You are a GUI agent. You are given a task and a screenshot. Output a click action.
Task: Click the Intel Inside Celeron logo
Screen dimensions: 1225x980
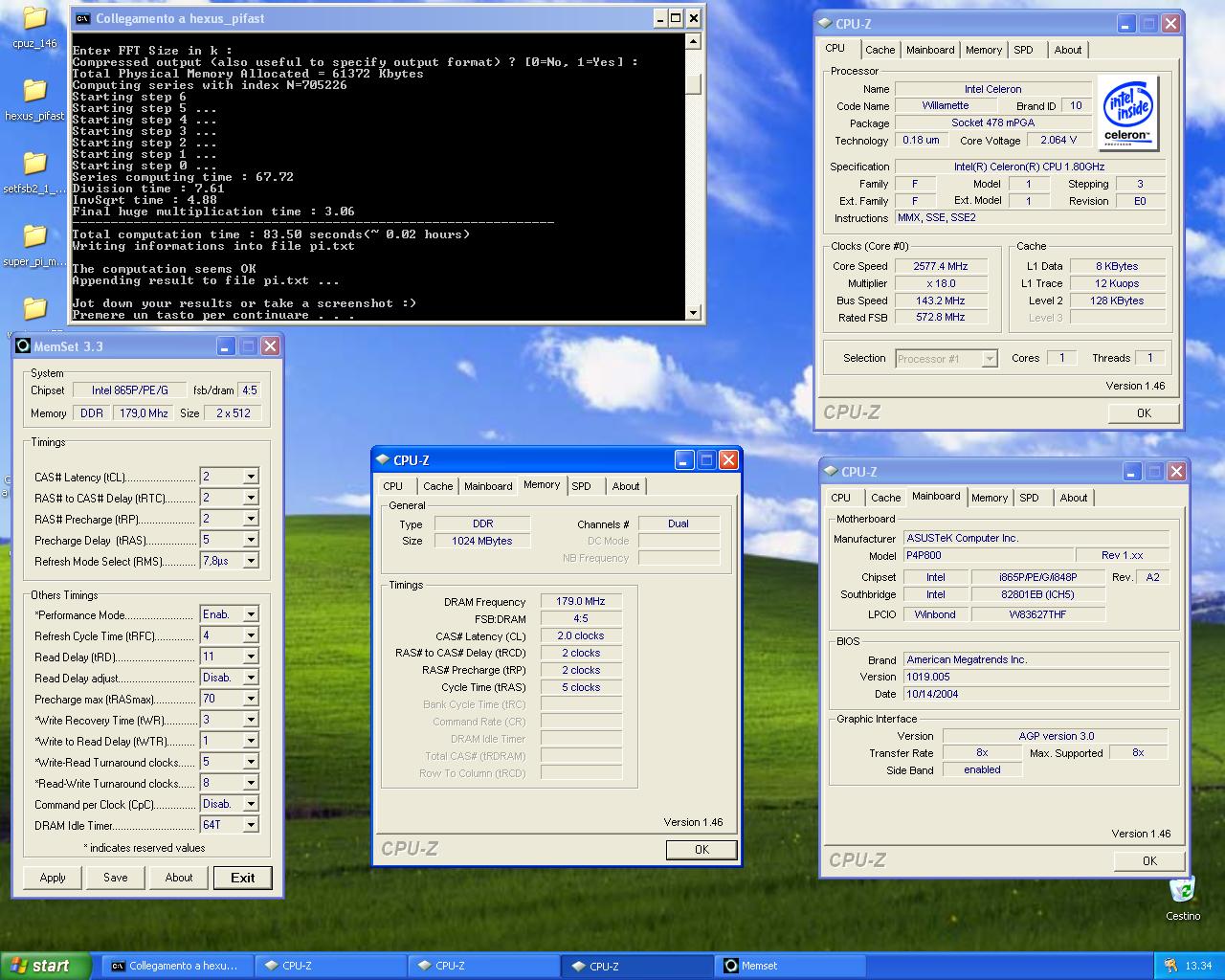(1127, 113)
